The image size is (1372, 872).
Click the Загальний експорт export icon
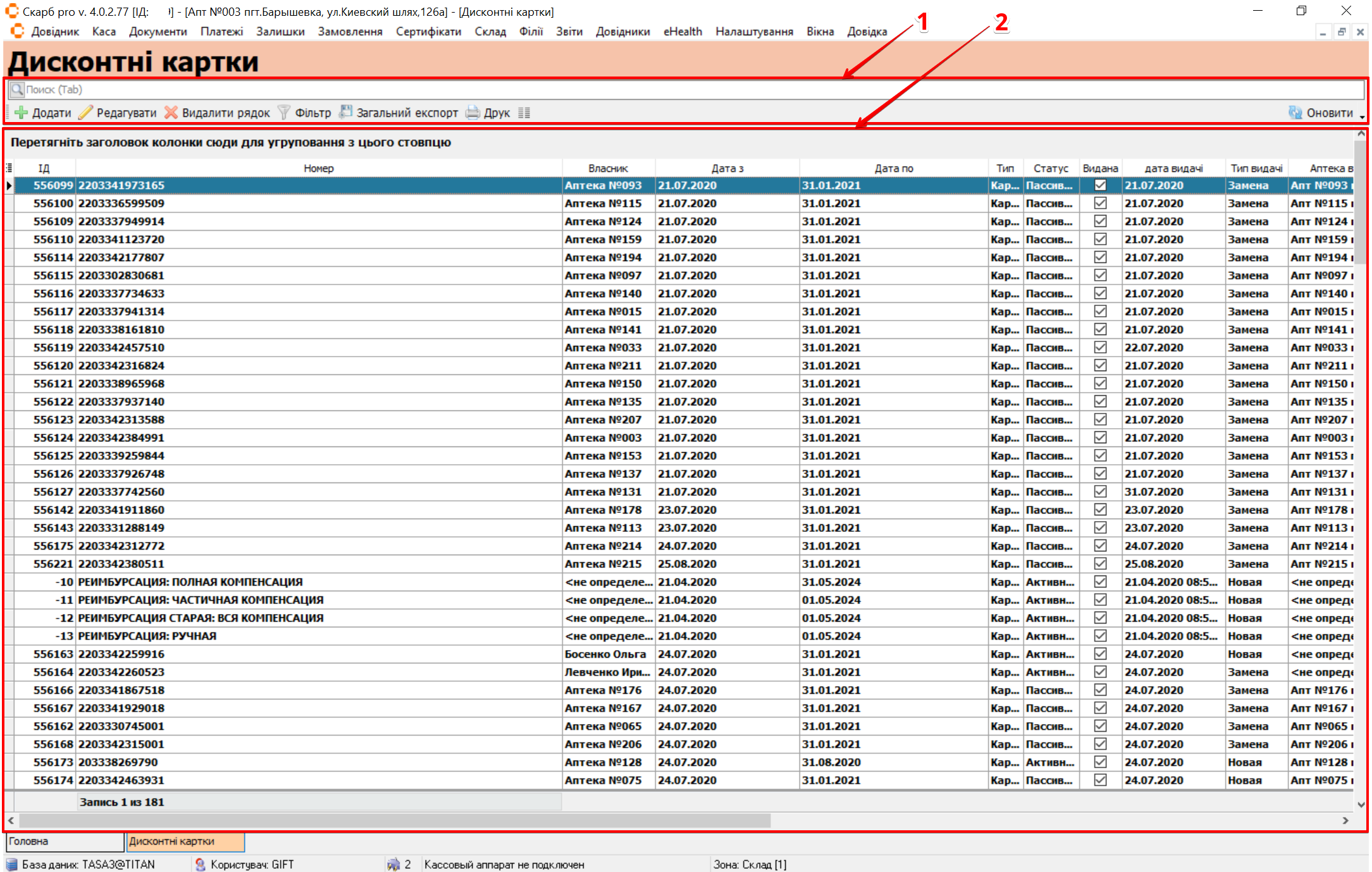point(345,112)
